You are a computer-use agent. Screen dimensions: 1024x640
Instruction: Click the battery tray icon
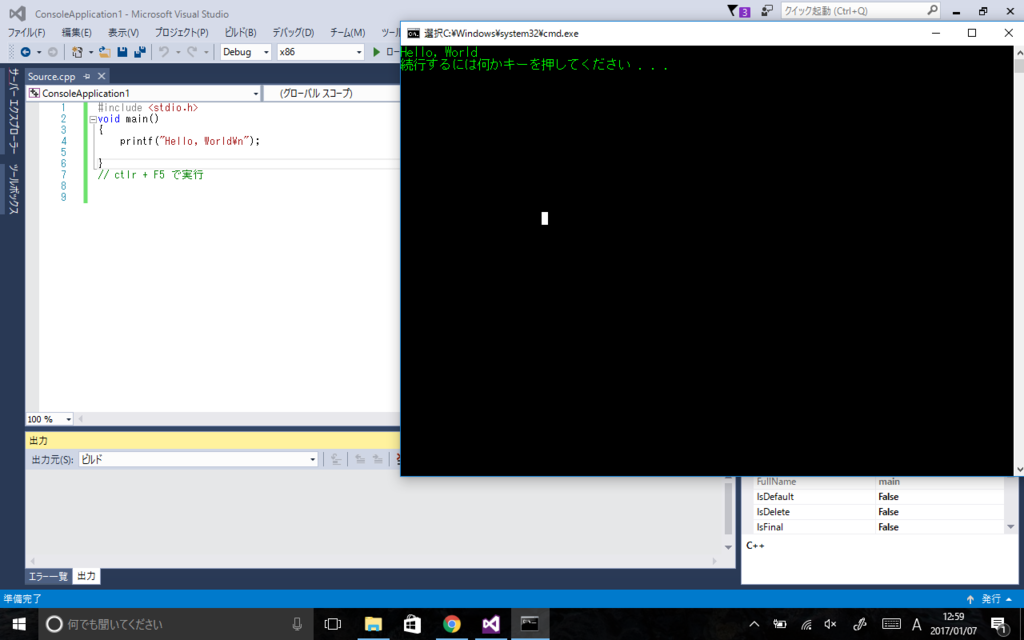coord(780,624)
